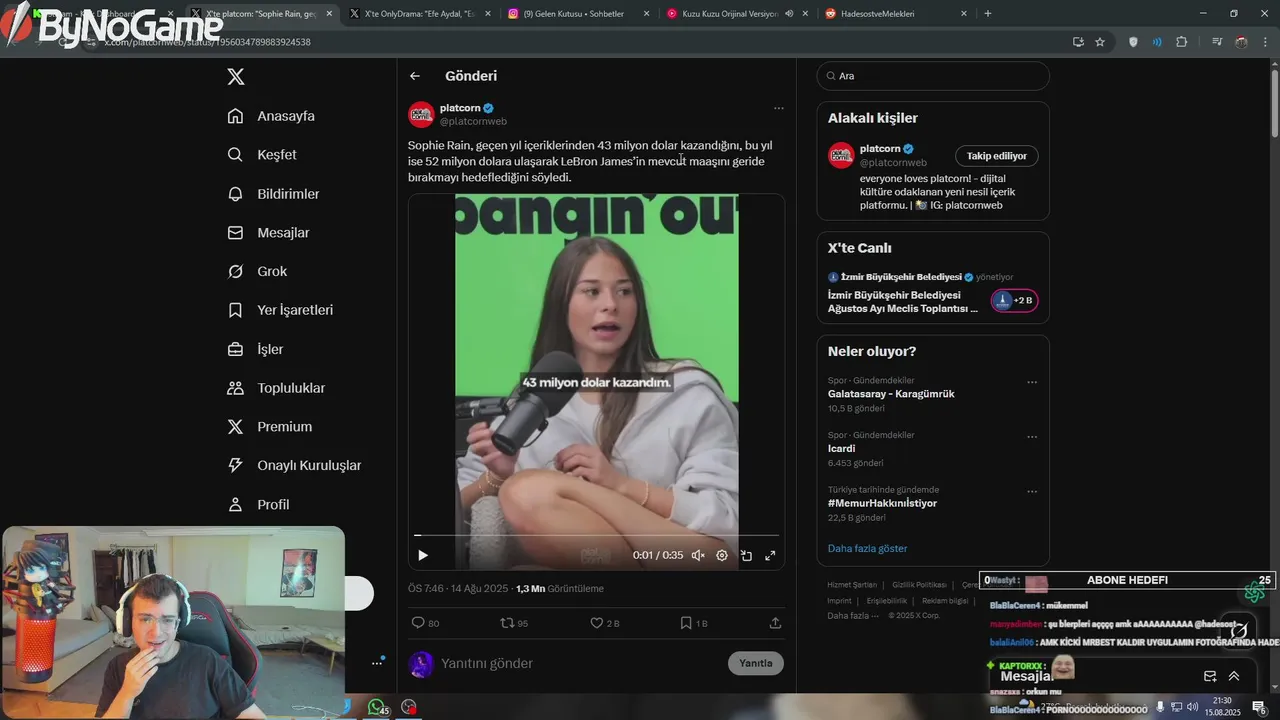Open Windows notification center icon
The height and width of the screenshot is (720, 1280).
[x=1259, y=707]
